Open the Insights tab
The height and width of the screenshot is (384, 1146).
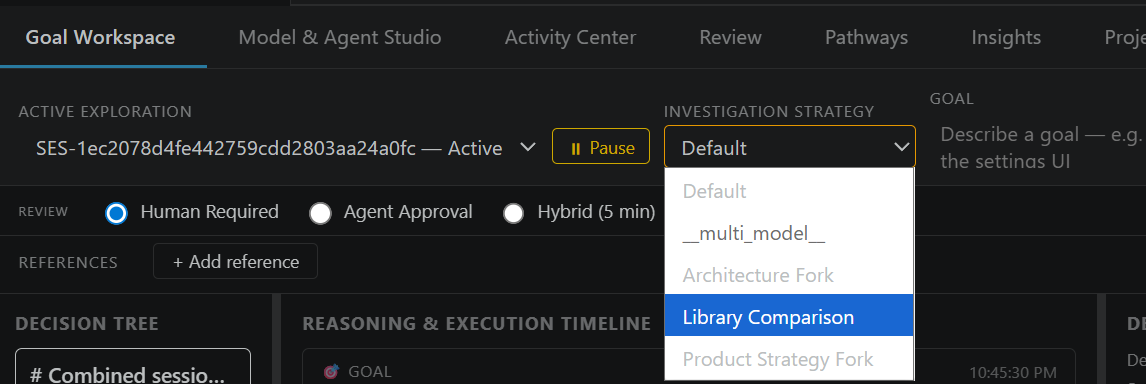(x=1006, y=37)
